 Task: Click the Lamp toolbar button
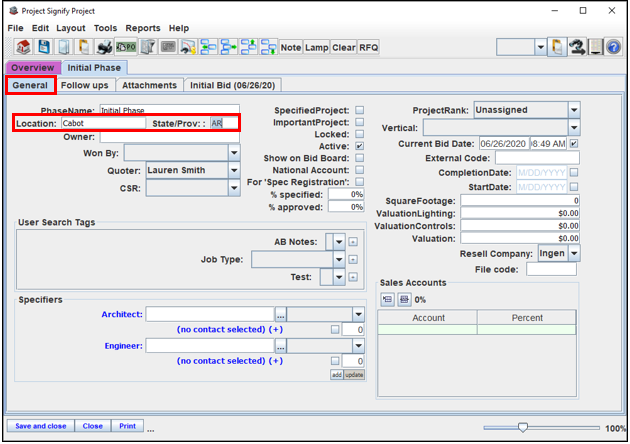coord(317,47)
